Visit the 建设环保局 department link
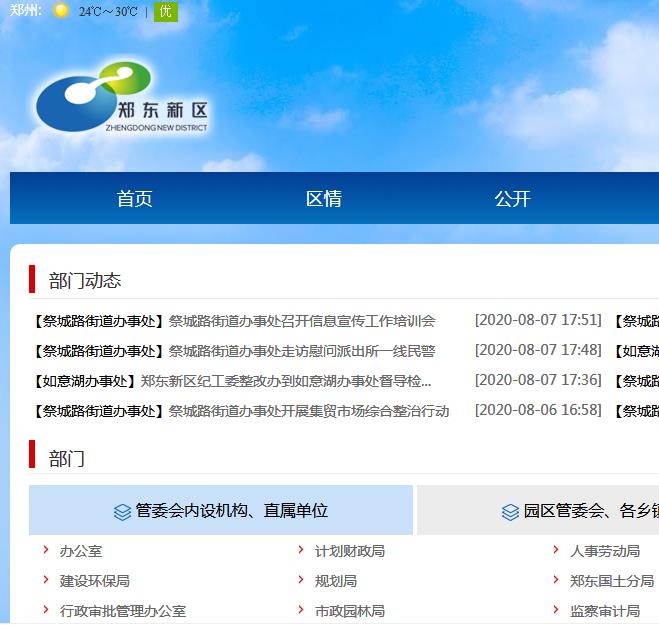 click(x=95, y=581)
